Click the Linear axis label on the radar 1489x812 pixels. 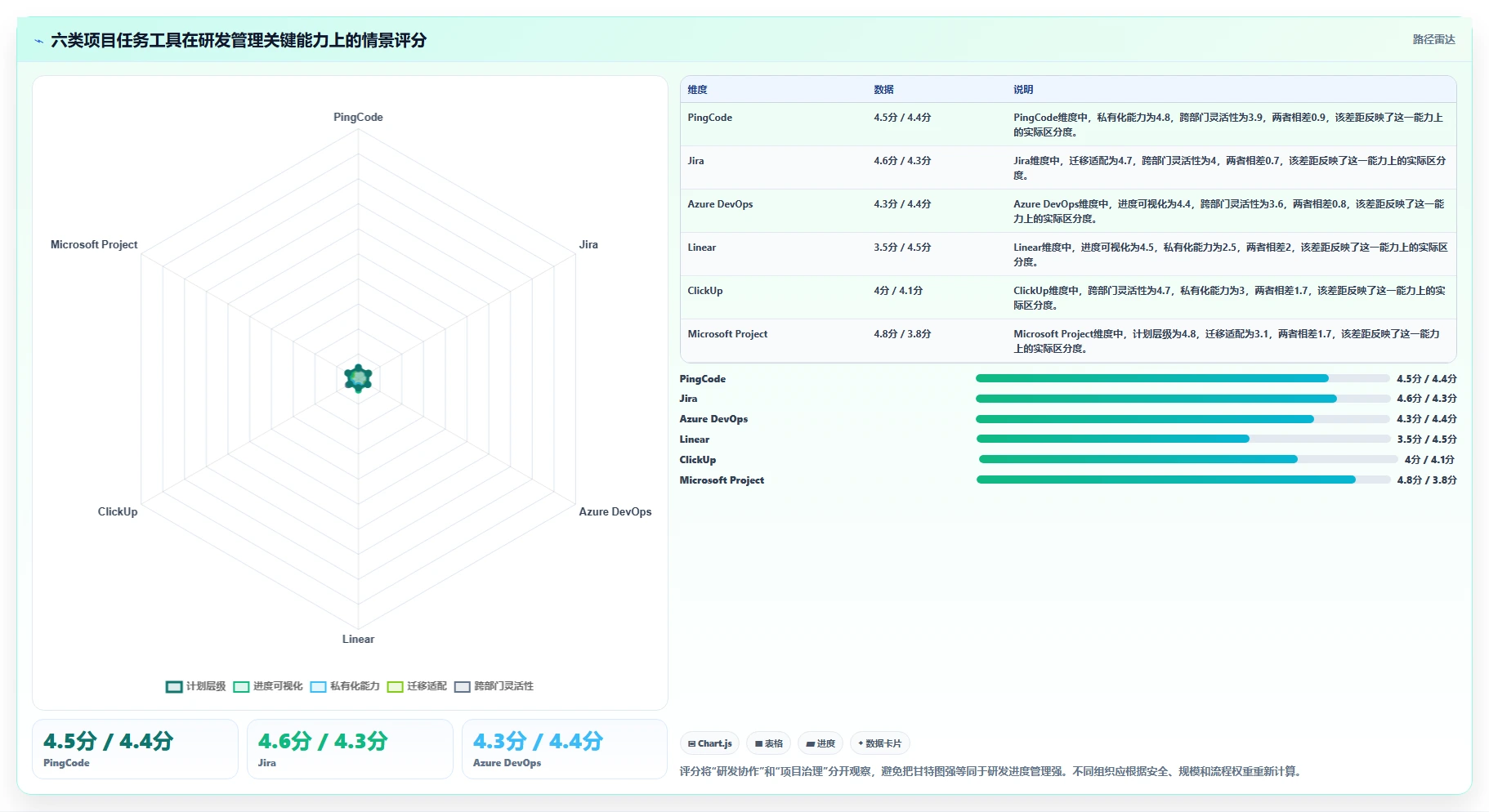coord(358,639)
